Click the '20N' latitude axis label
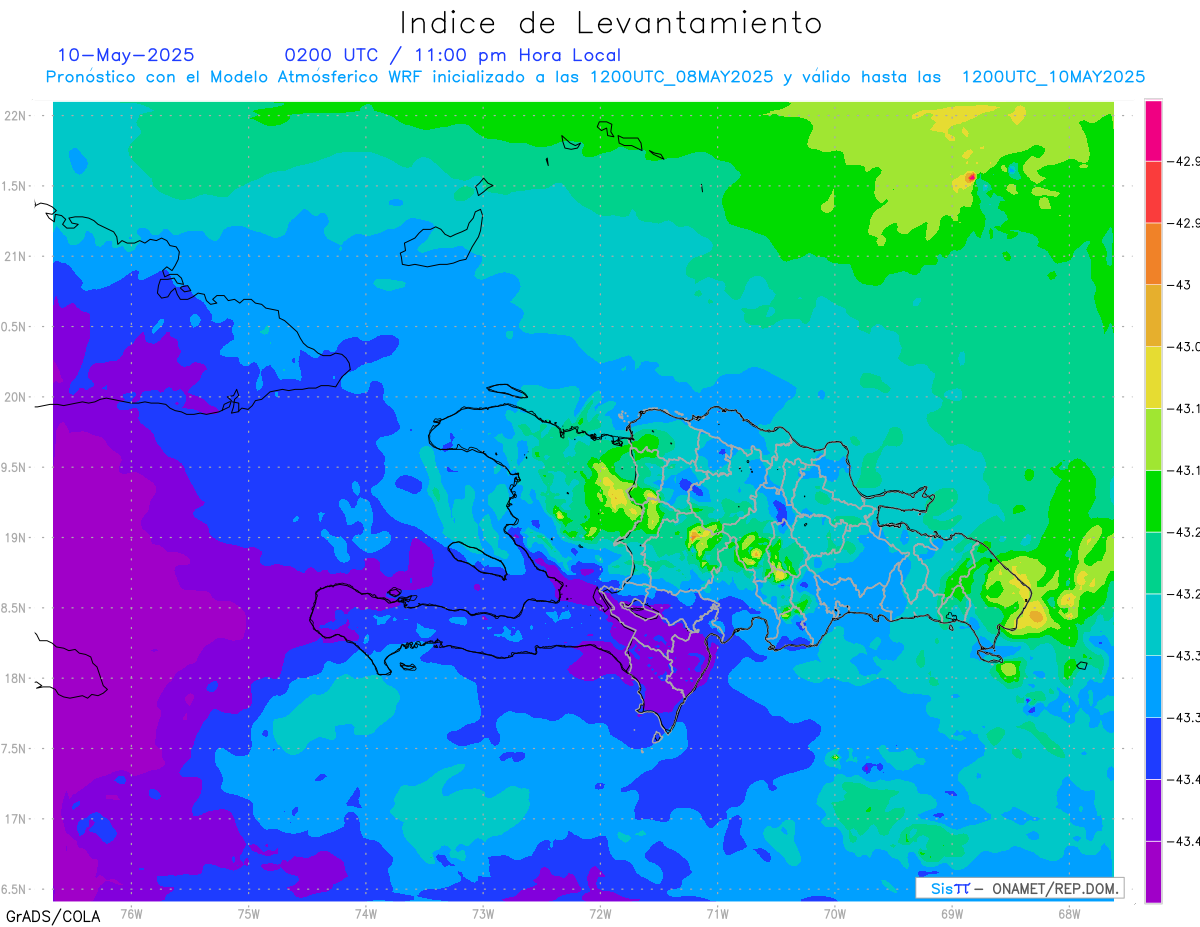The image size is (1200, 927). pos(17,397)
